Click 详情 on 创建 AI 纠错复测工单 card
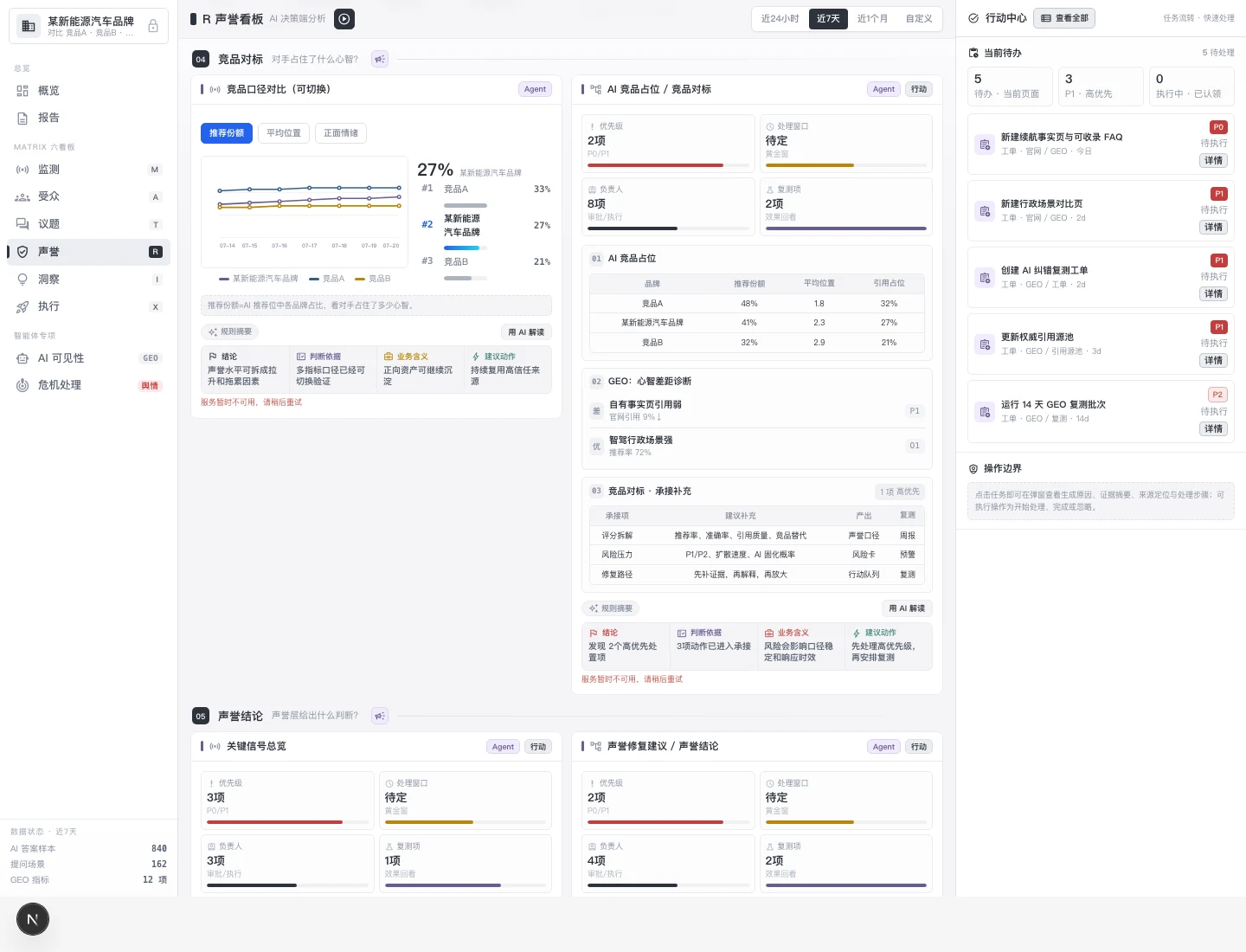This screenshot has height=952, width=1246. coord(1214,293)
